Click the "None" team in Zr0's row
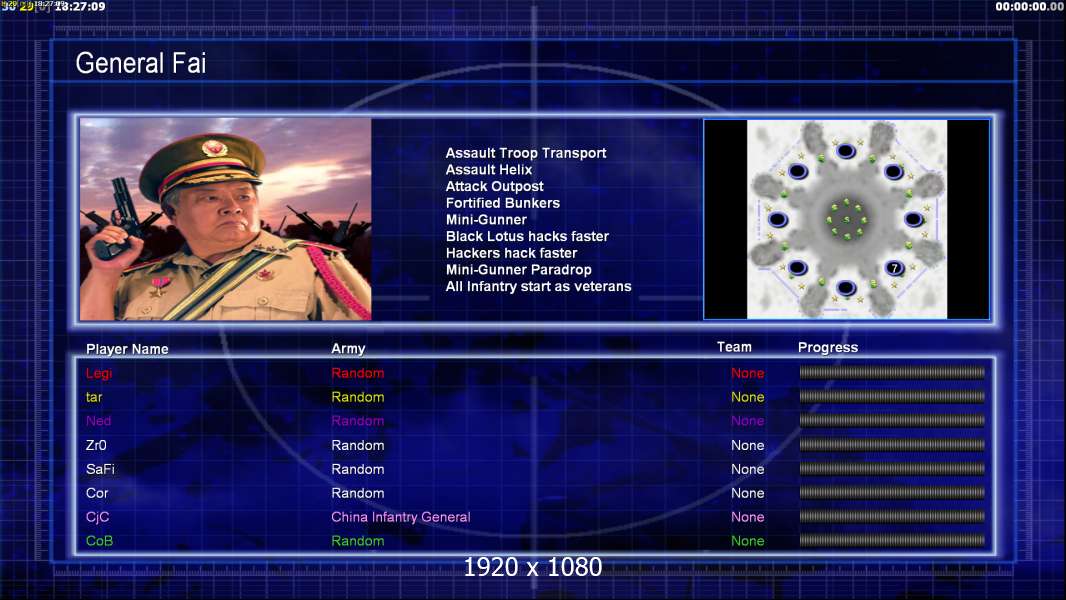 (747, 445)
